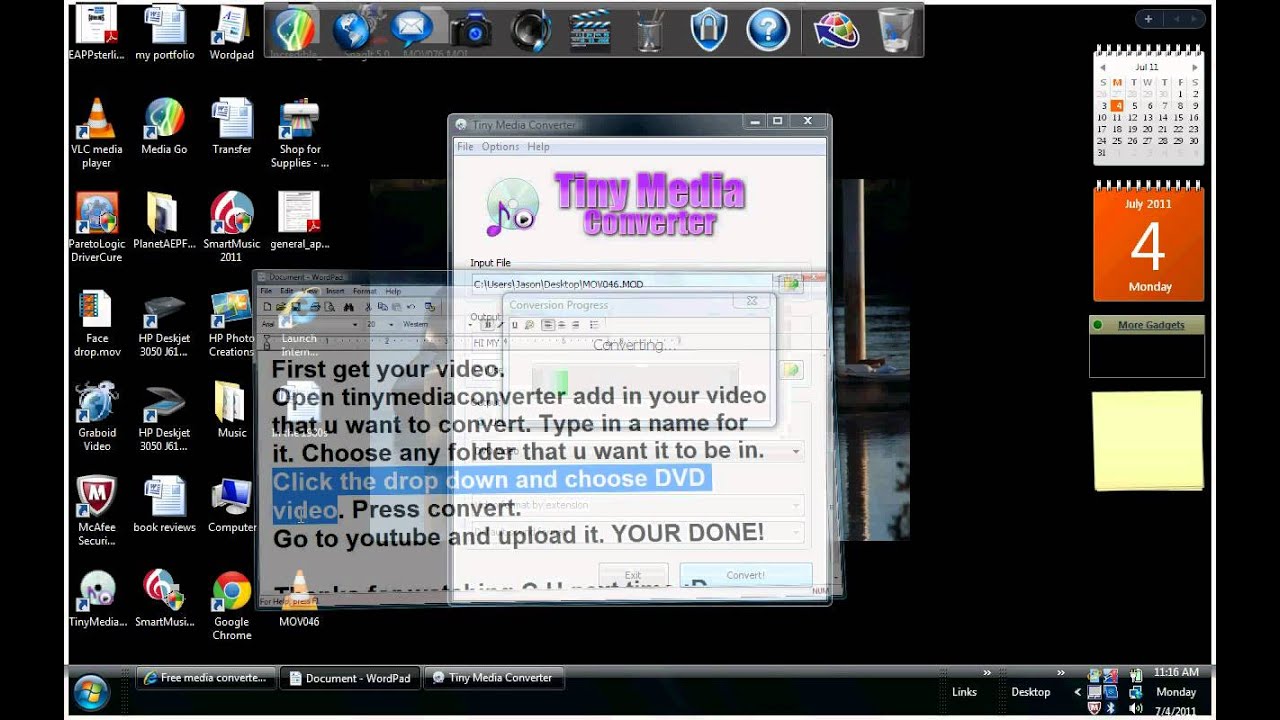Open the general_ap PDF file icon
1280x720 pixels.
[x=299, y=221]
